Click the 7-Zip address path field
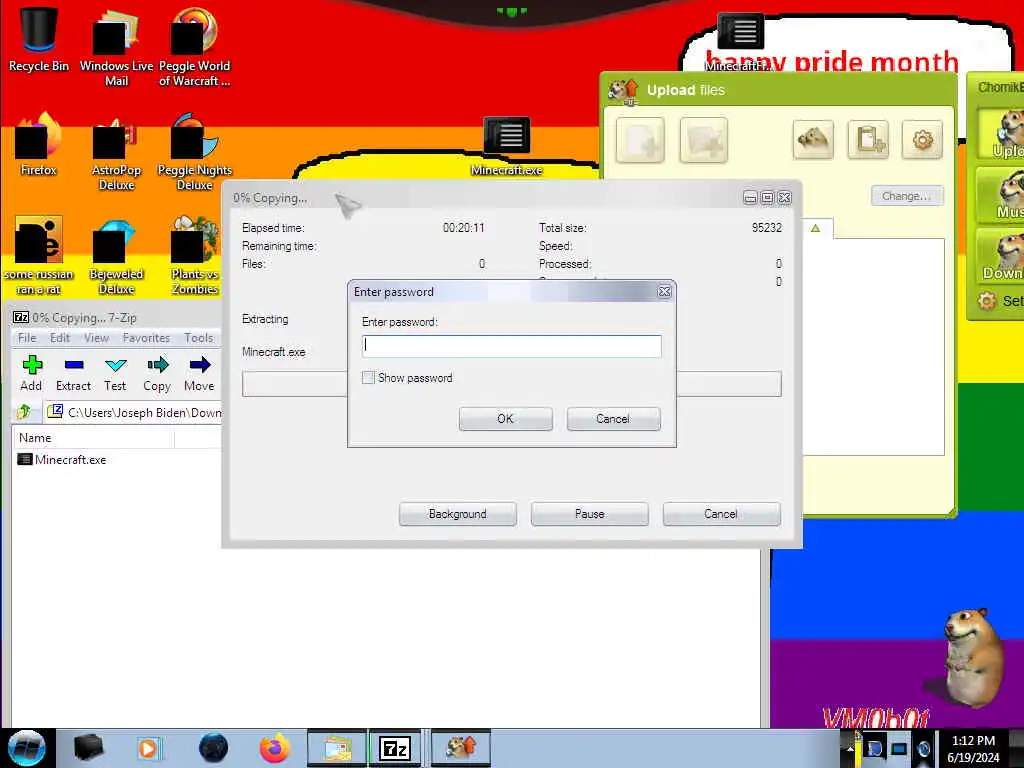 (134, 412)
